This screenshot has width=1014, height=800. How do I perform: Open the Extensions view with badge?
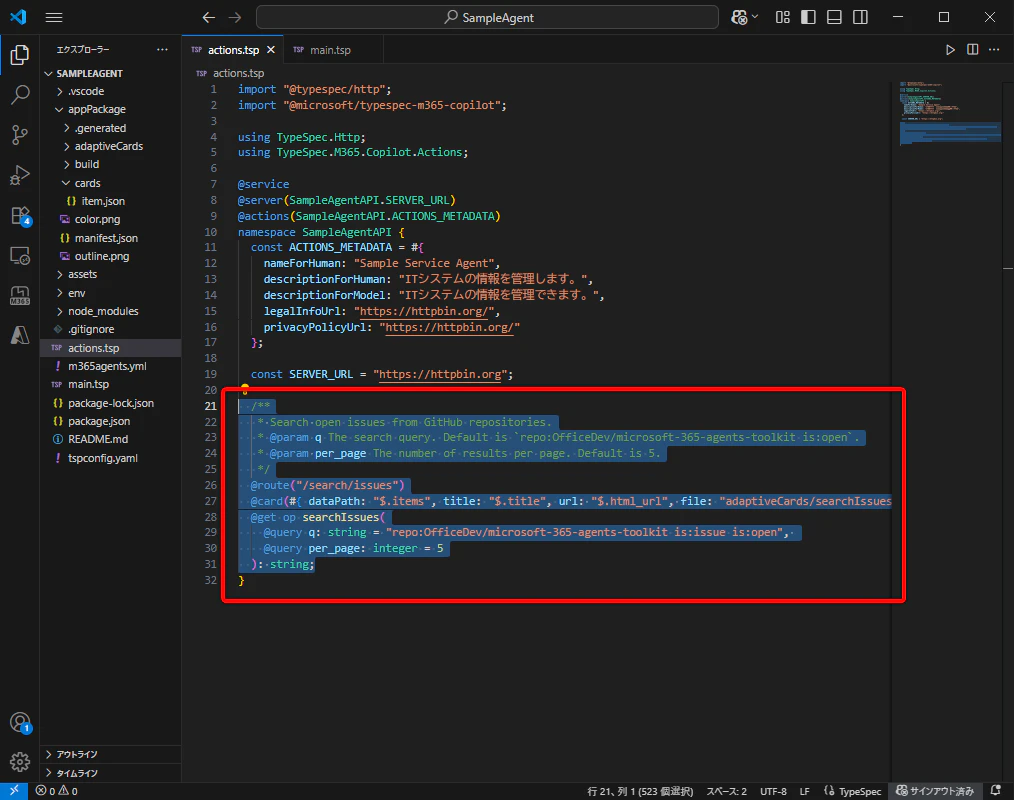[x=19, y=215]
